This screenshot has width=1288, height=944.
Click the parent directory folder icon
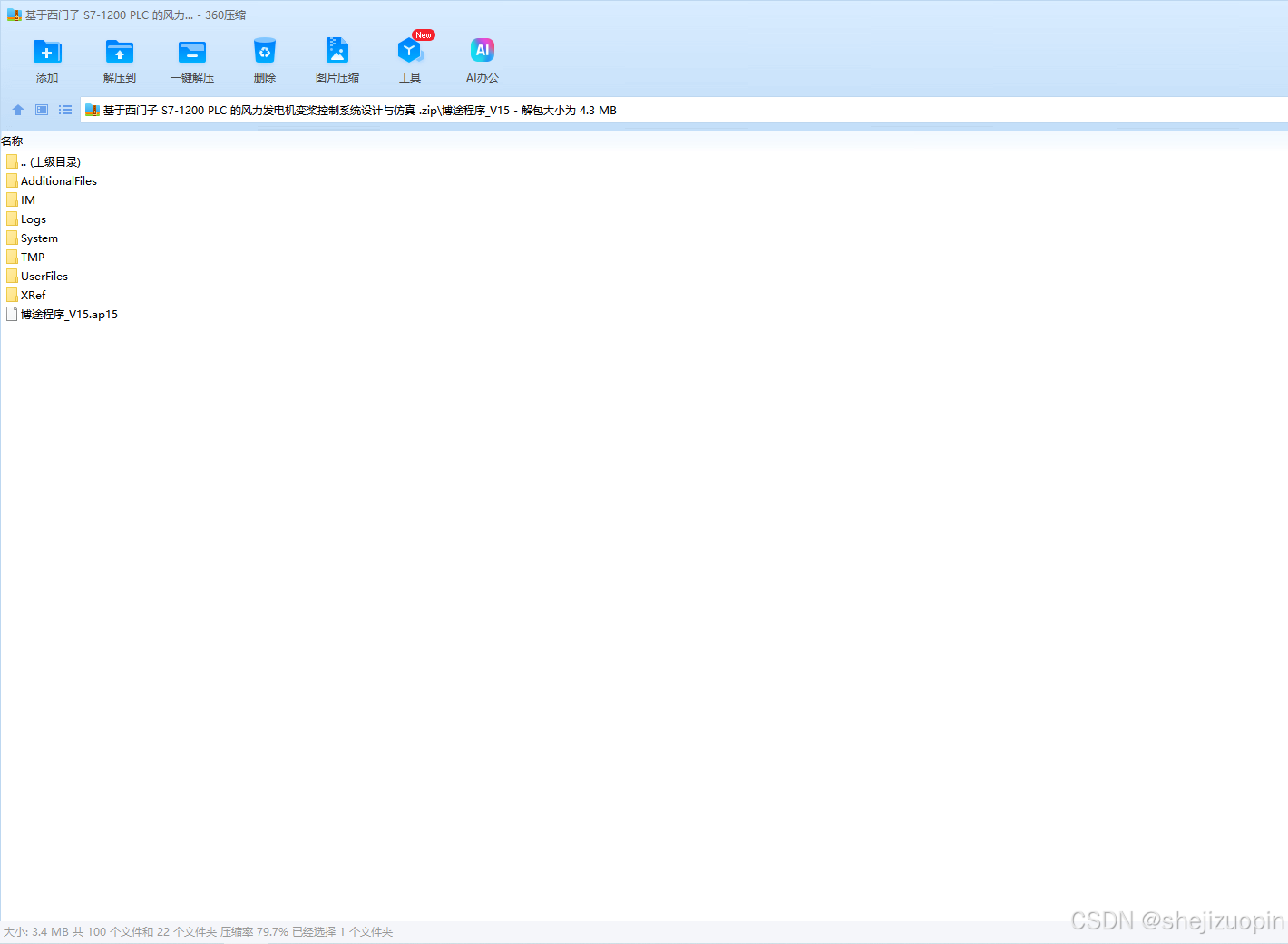tap(12, 161)
